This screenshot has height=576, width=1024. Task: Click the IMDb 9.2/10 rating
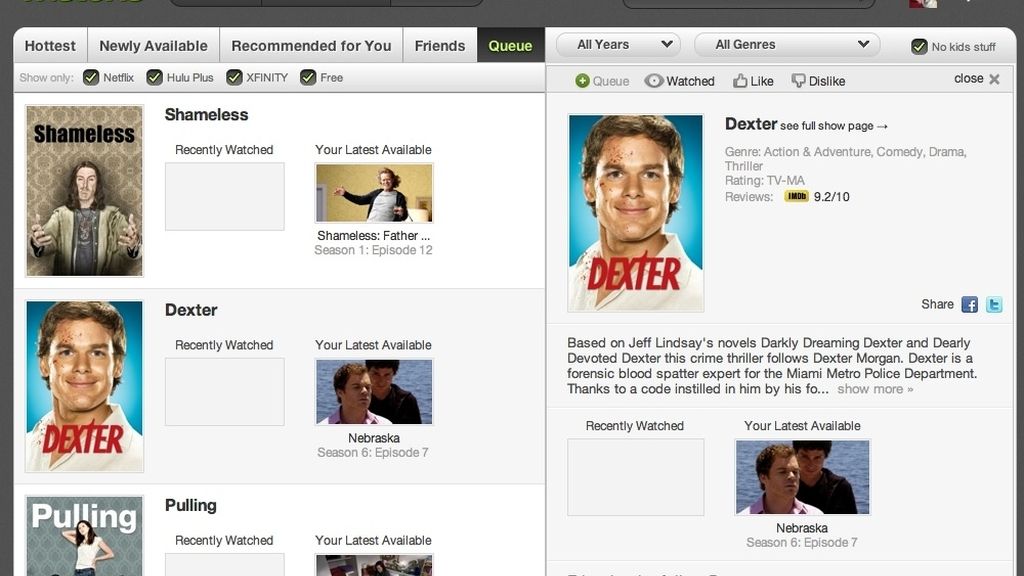(x=817, y=197)
